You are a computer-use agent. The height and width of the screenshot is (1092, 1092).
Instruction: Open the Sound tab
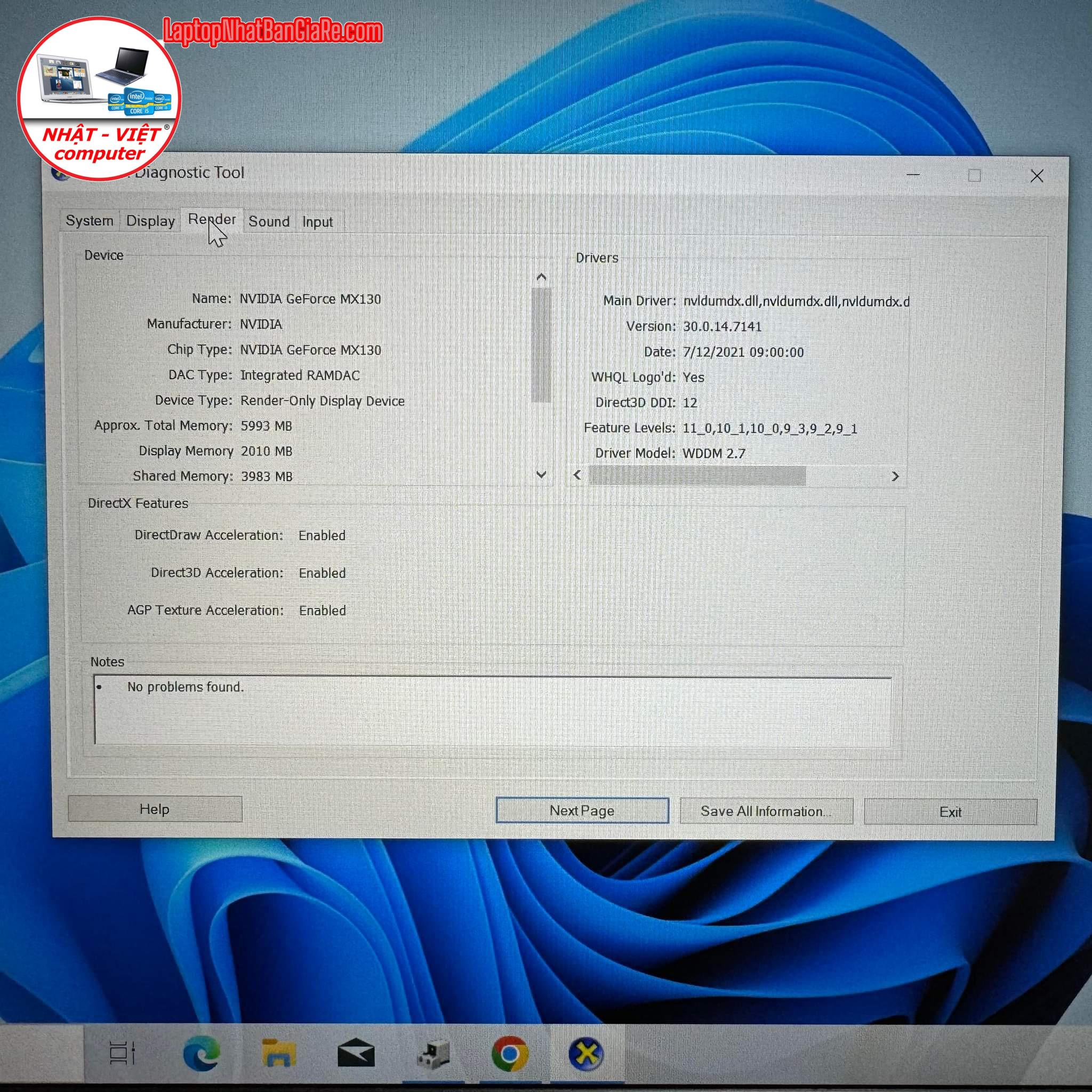pyautogui.click(x=269, y=222)
